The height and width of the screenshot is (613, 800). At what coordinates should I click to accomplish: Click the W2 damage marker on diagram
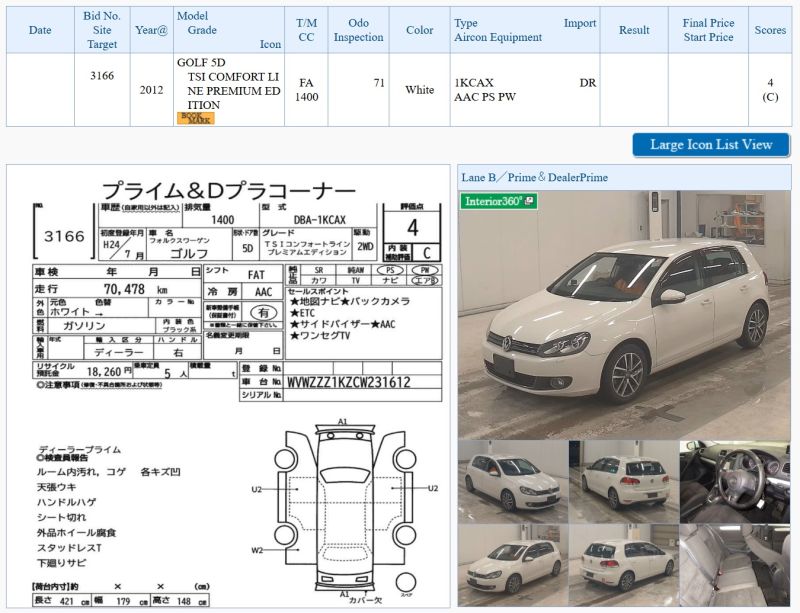point(257,550)
